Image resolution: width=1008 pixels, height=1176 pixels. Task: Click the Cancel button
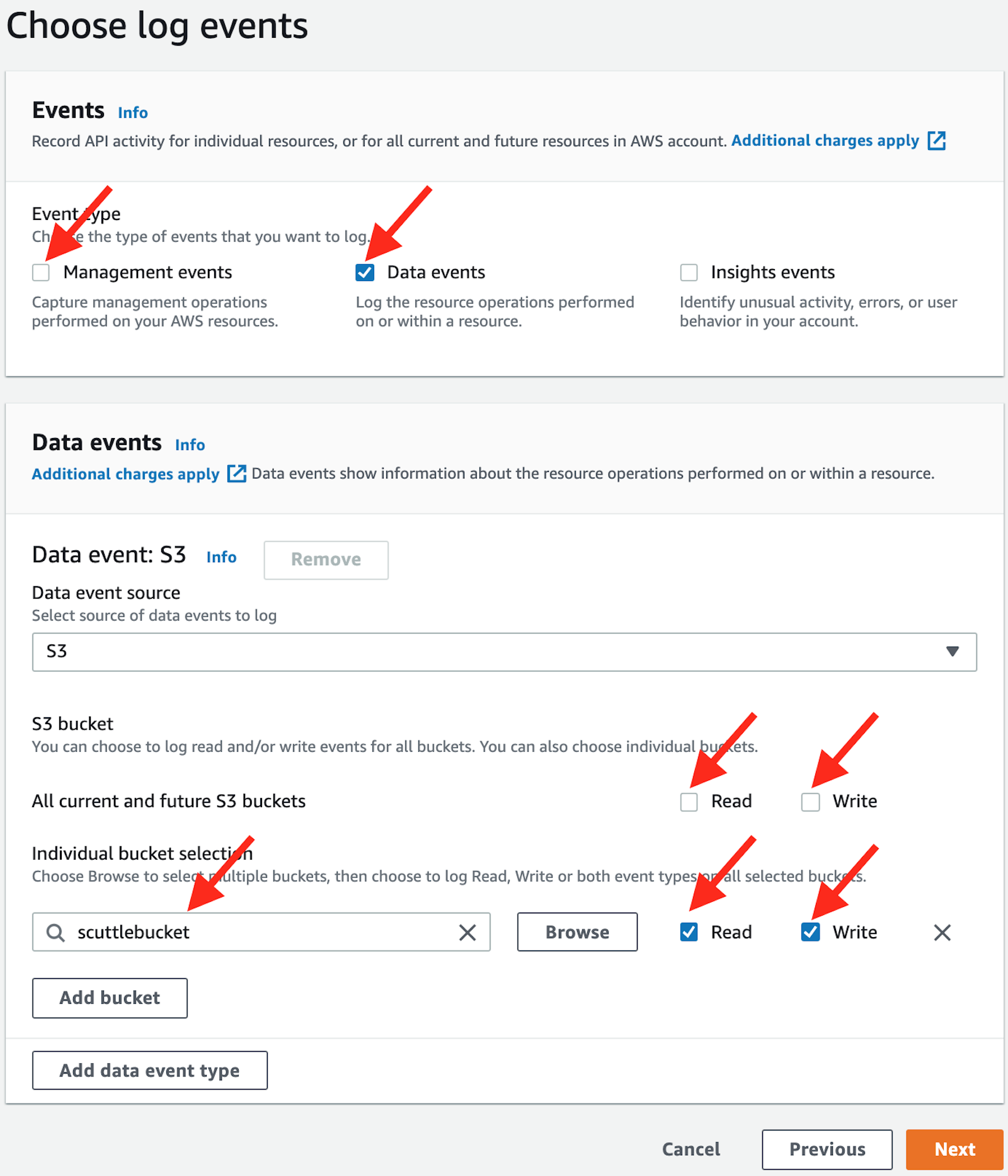[x=690, y=1149]
